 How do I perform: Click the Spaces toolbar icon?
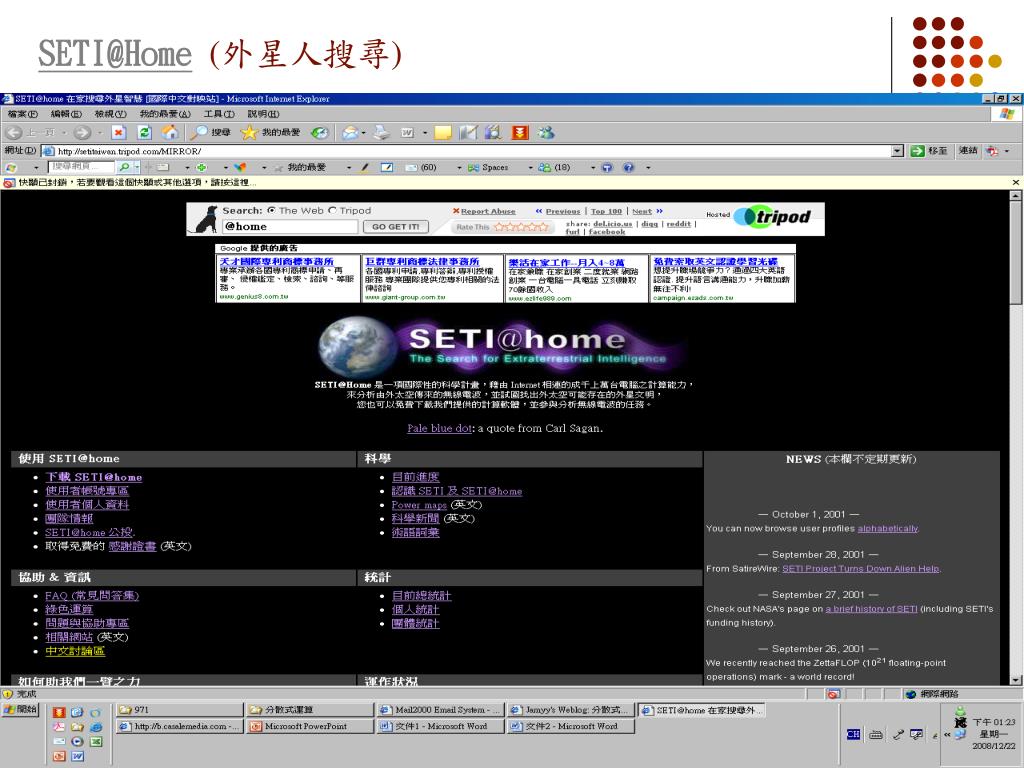click(x=473, y=167)
